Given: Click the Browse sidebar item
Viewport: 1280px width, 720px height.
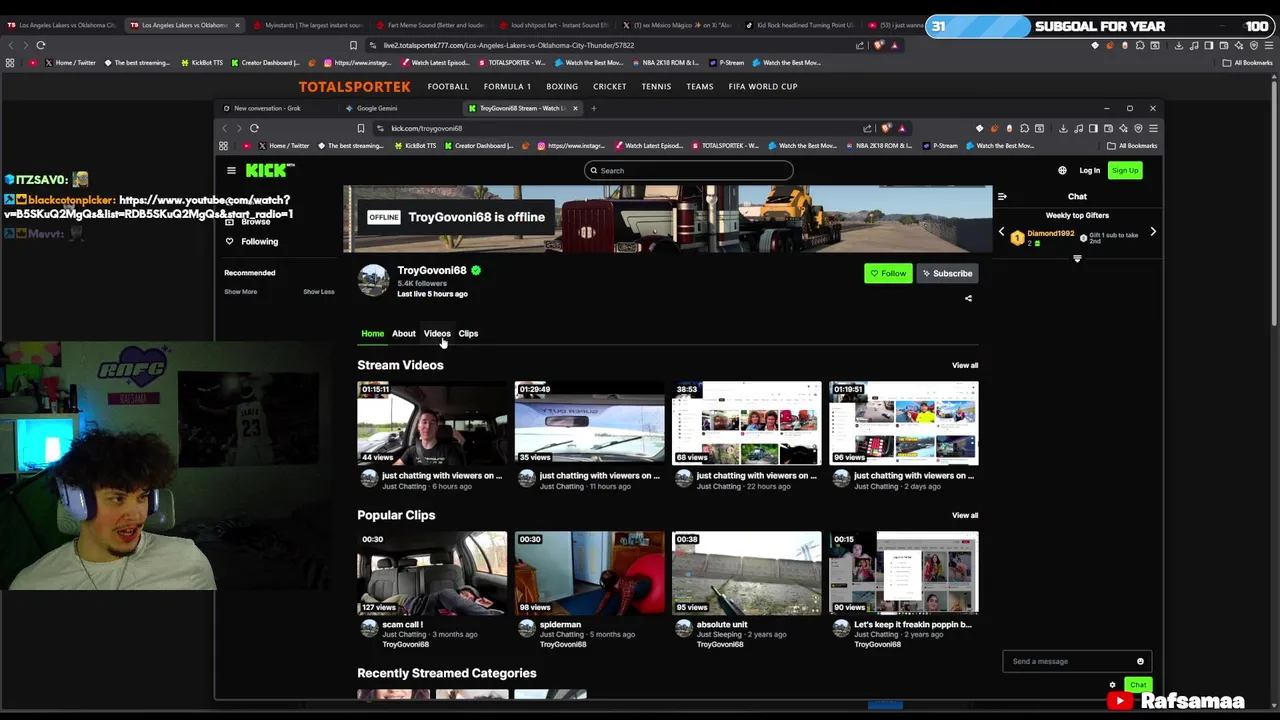Looking at the screenshot, I should [248, 222].
